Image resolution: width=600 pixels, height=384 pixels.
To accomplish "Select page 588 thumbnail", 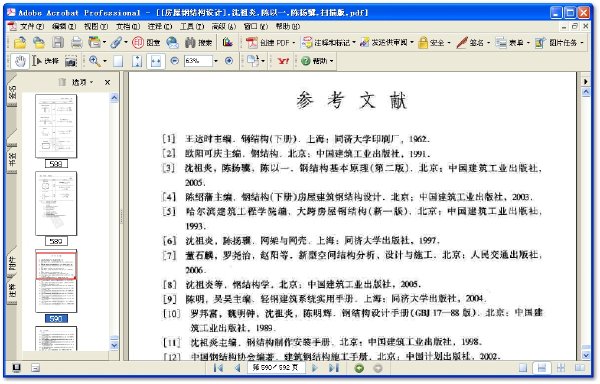I will coord(56,126).
